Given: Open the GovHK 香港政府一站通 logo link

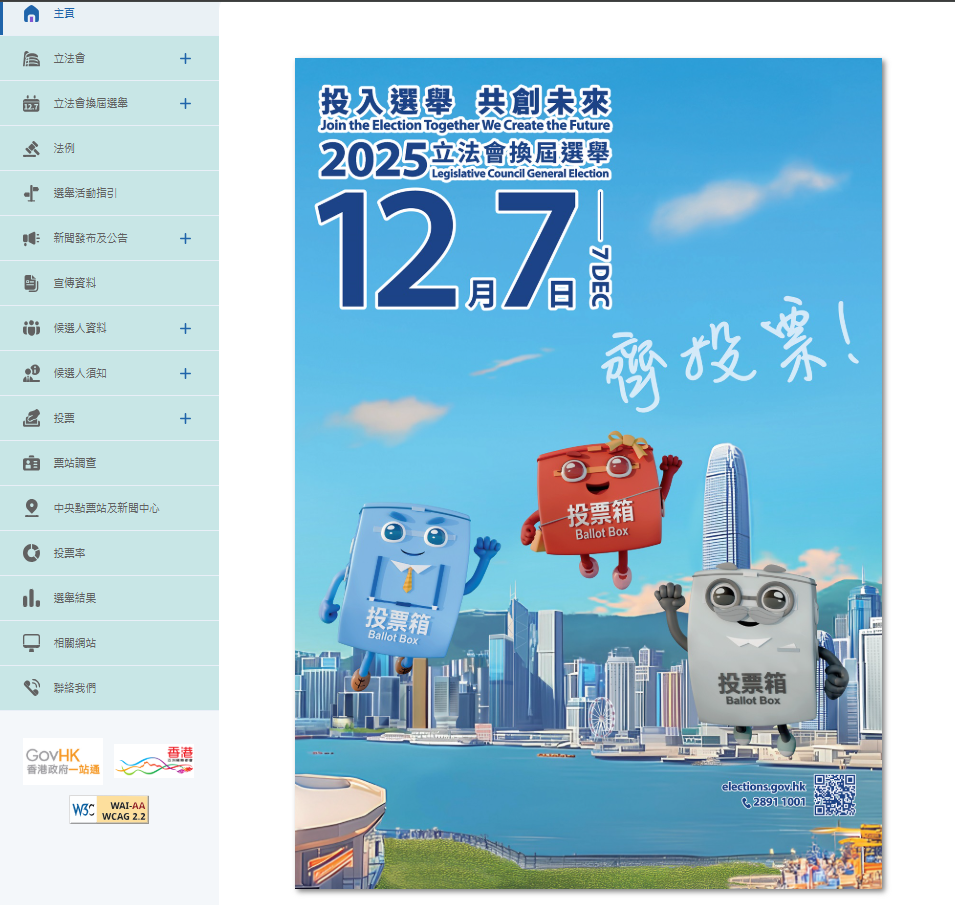Looking at the screenshot, I should pos(63,761).
